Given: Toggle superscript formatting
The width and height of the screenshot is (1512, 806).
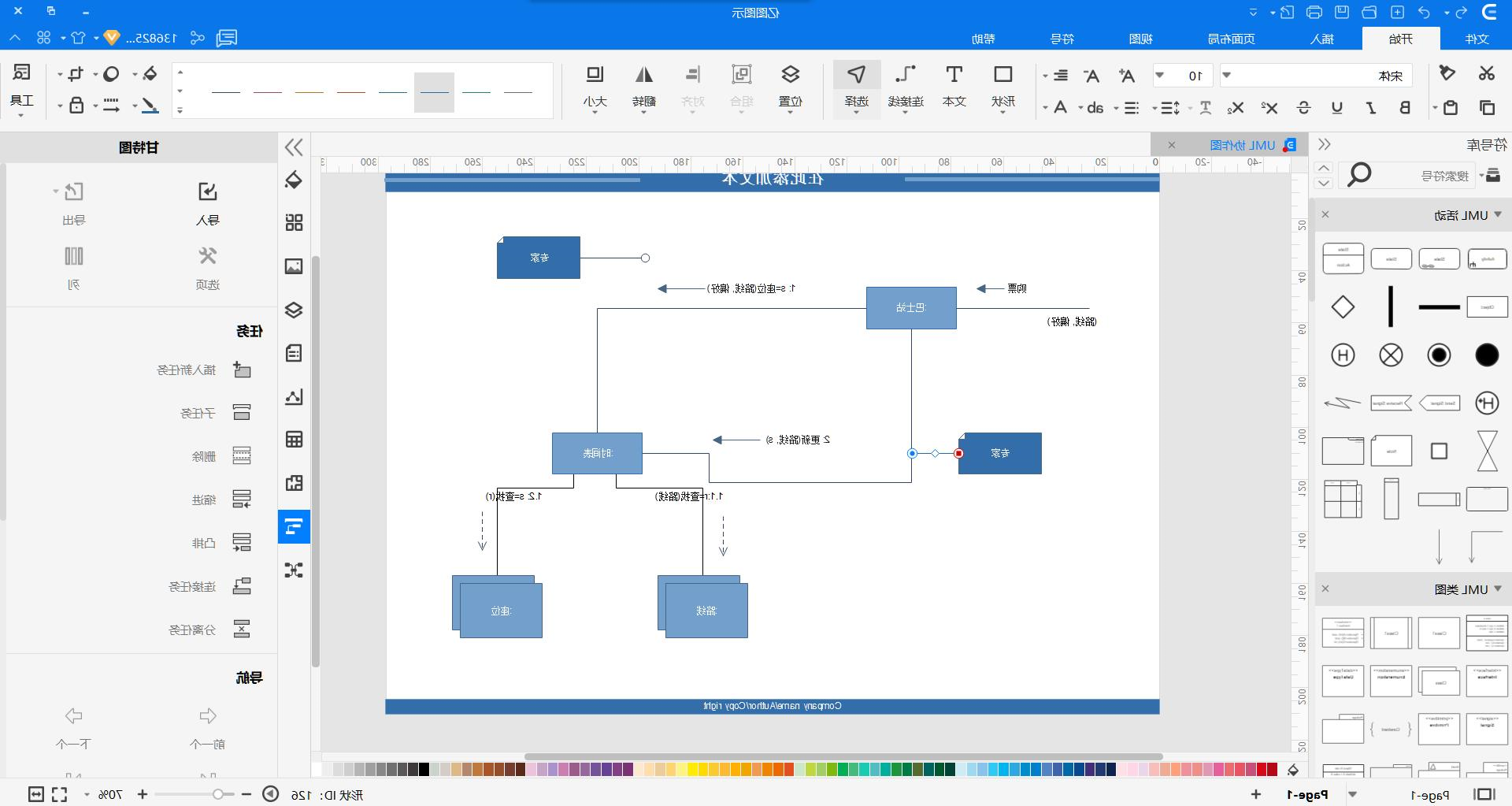Looking at the screenshot, I should (1269, 108).
